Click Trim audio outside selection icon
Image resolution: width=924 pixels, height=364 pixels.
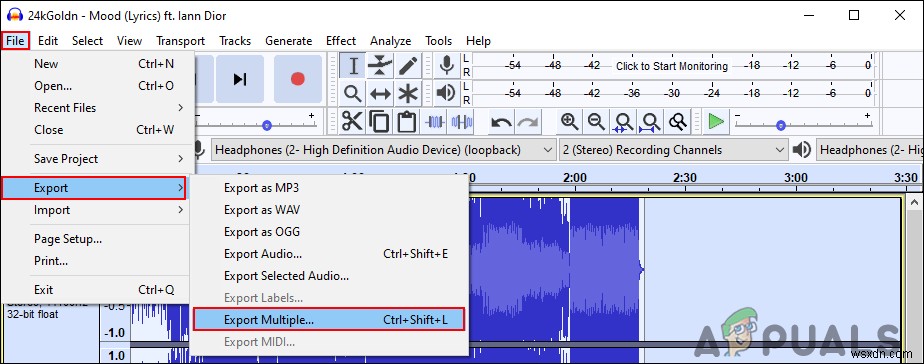(435, 122)
